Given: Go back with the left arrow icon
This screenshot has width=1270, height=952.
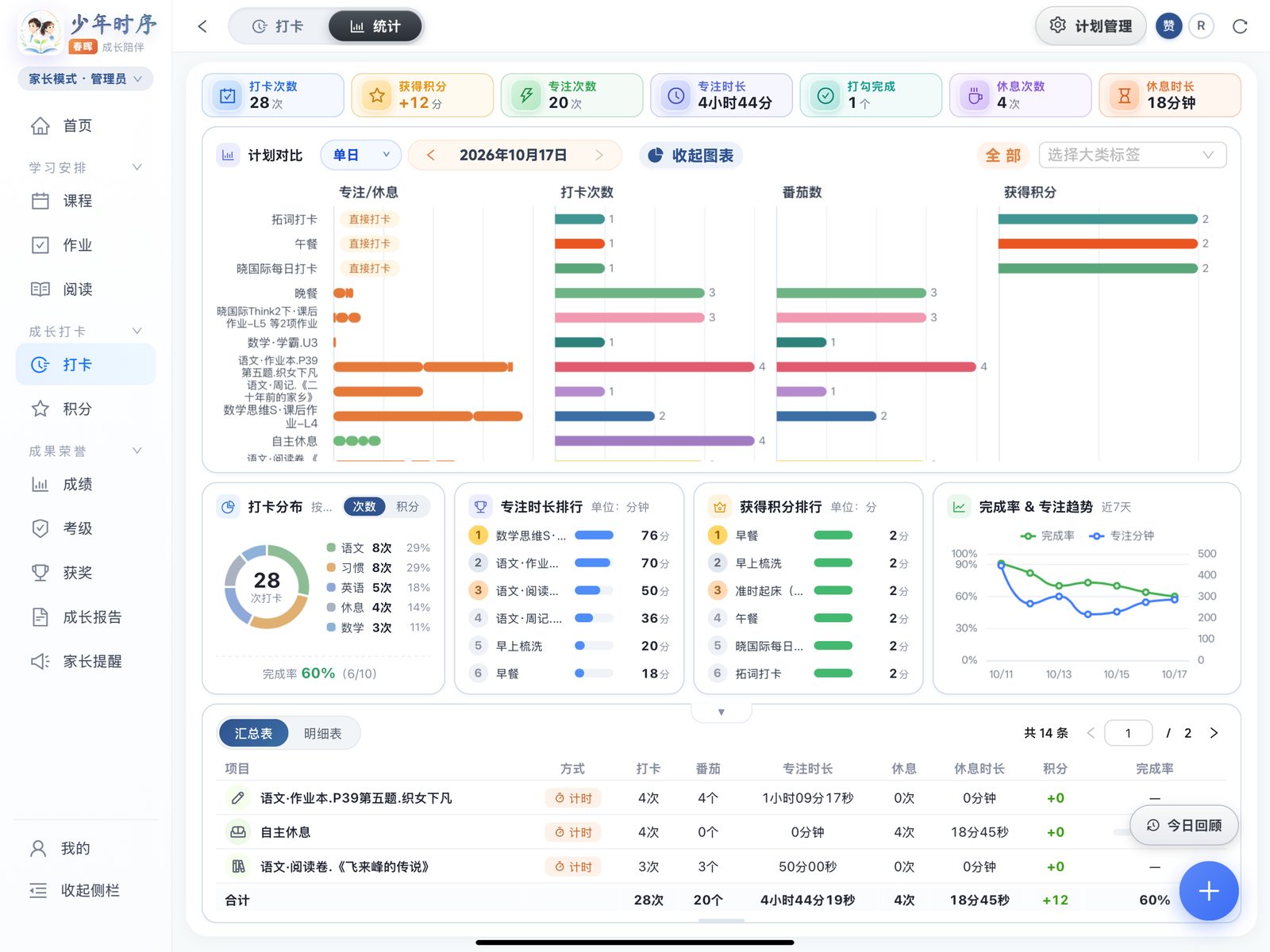Looking at the screenshot, I should (202, 26).
